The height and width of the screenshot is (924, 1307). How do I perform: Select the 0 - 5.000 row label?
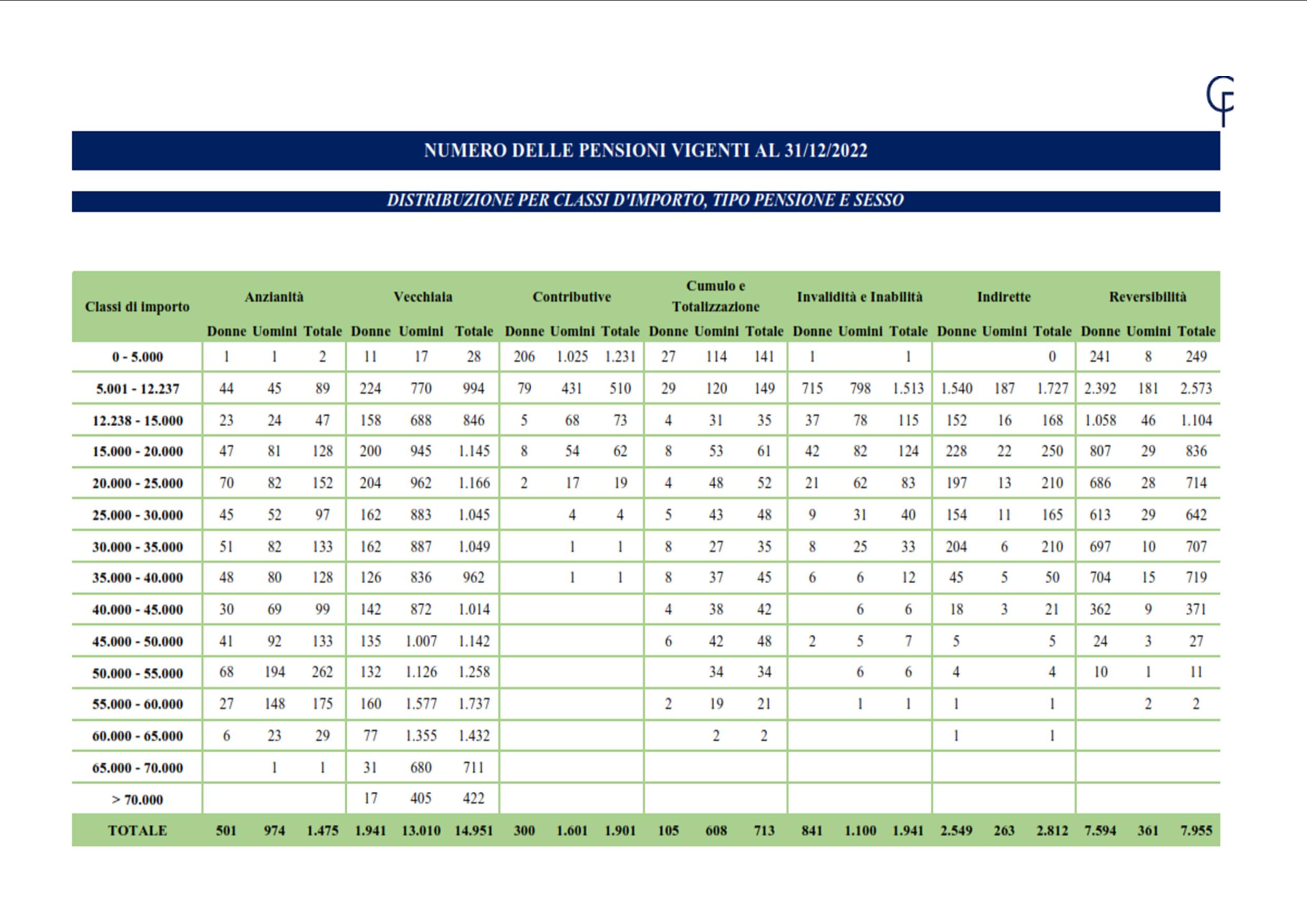click(137, 357)
